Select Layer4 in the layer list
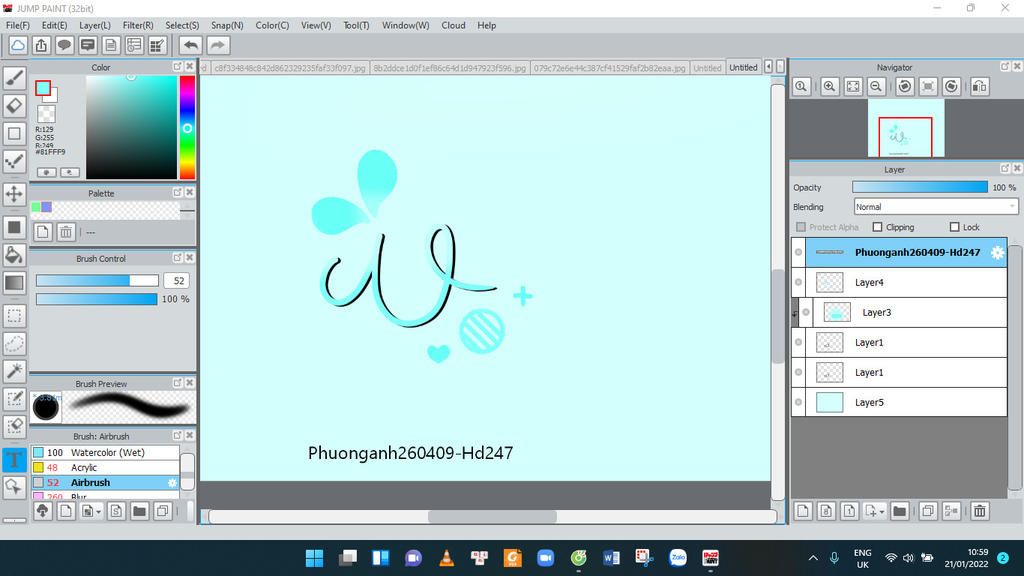This screenshot has height=576, width=1024. pyautogui.click(x=906, y=282)
